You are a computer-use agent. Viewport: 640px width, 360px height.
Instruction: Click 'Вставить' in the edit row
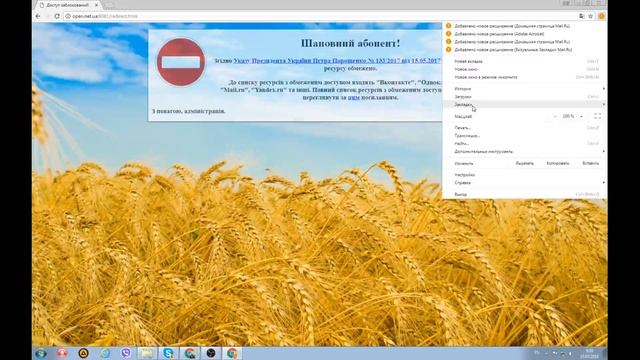click(591, 163)
